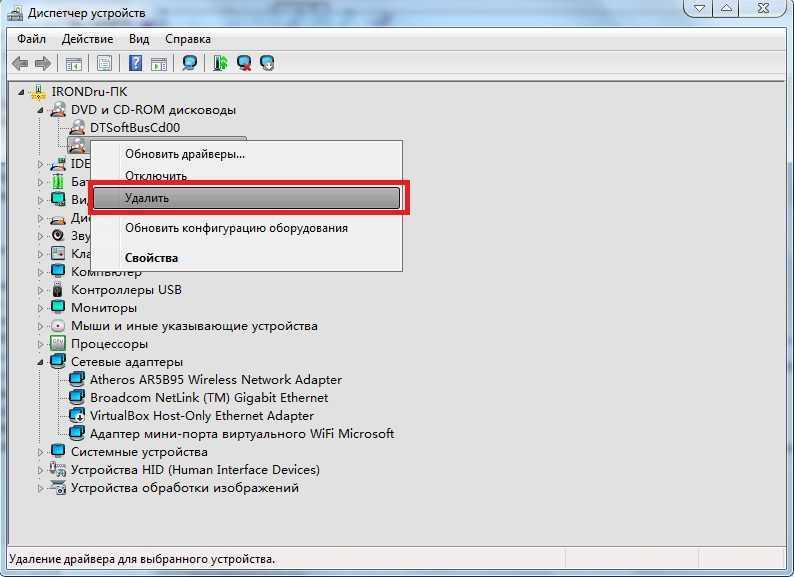Collapse the IRONDru-ПК root node
The image size is (794, 577).
pos(21,92)
